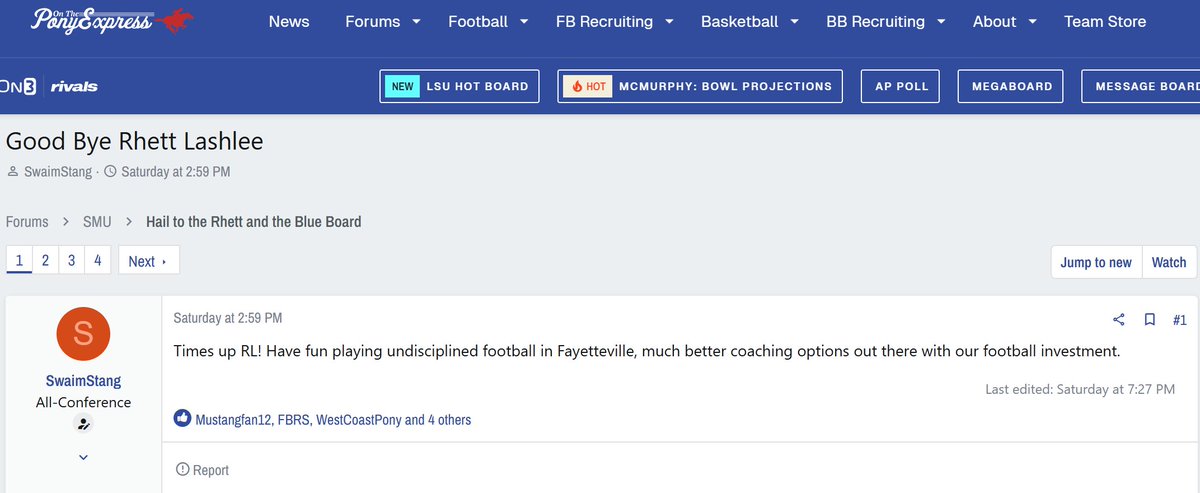This screenshot has width=1200, height=493.
Task: Click the blue thumbs-up reaction icon
Action: click(182, 419)
